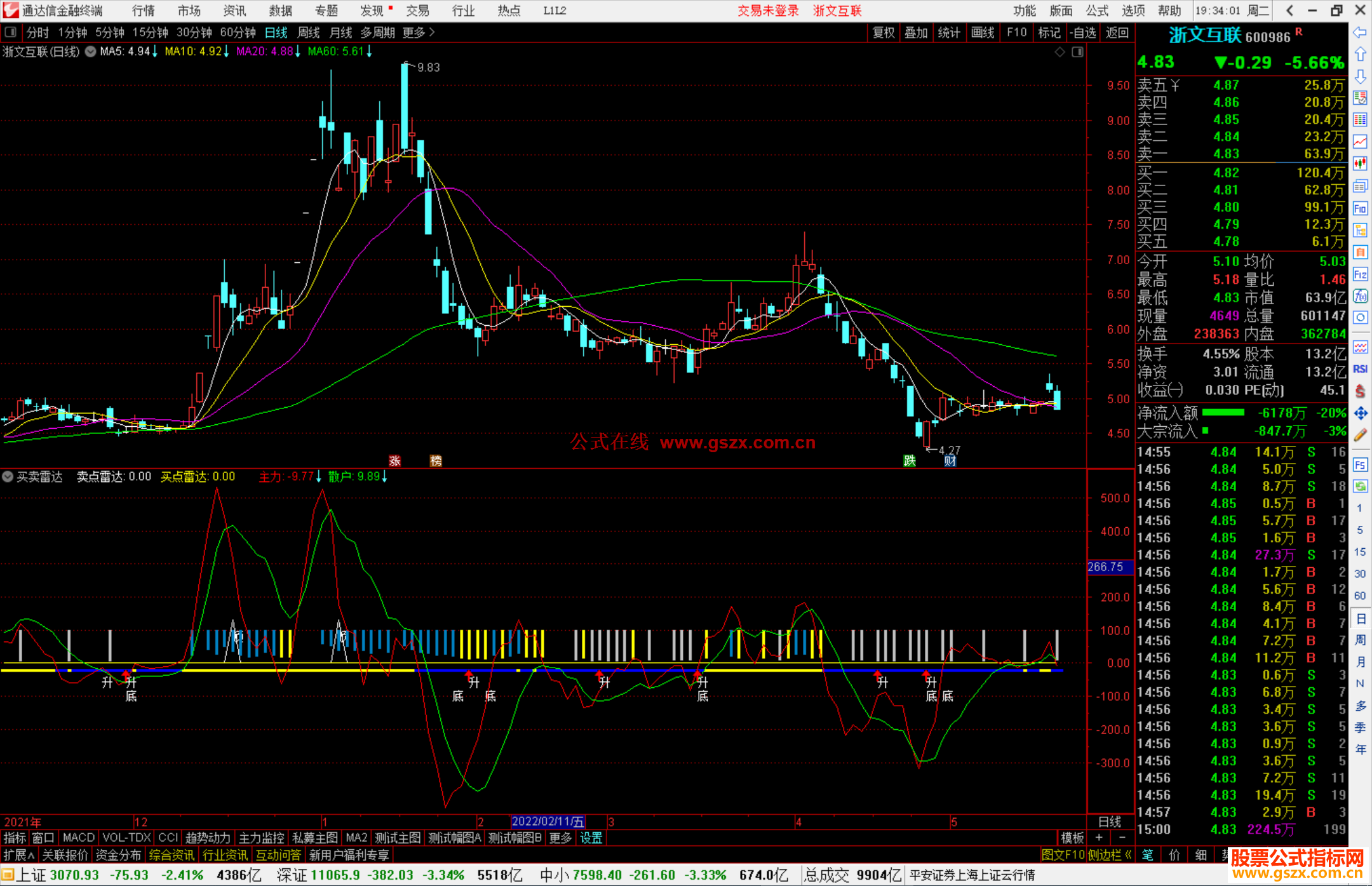This screenshot has height=886, width=1372.
Task: Open the self-selected stock list icon
Action: pyautogui.click(x=1360, y=98)
